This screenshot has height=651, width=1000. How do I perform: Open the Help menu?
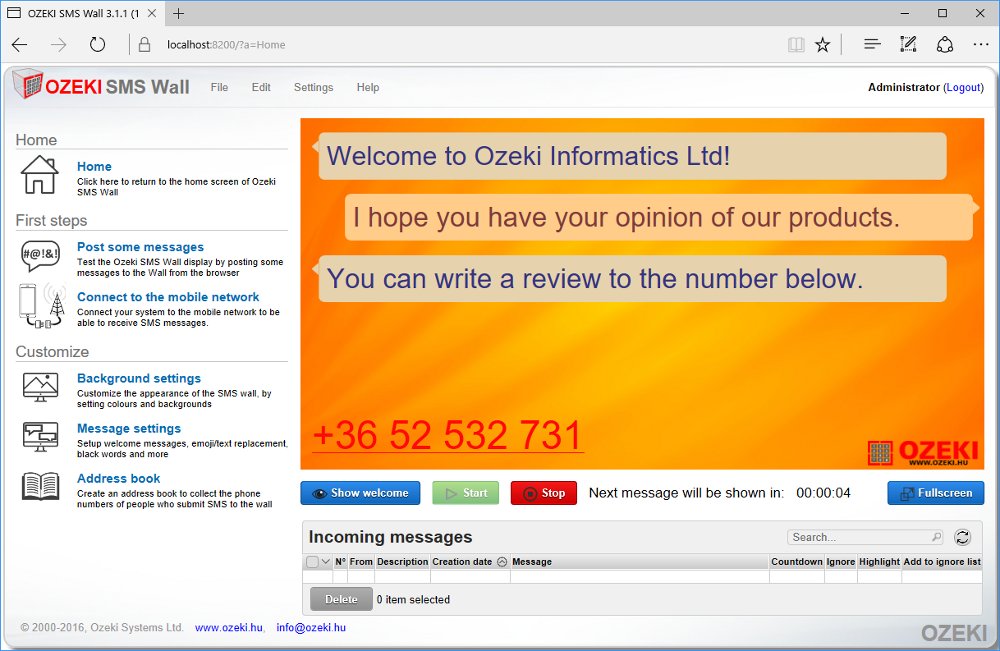click(x=368, y=87)
